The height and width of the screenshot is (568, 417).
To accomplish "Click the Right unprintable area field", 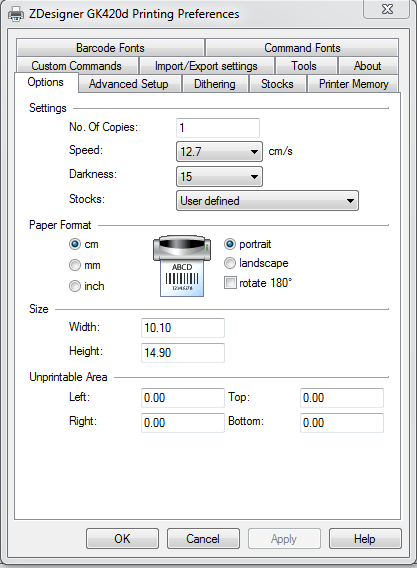I will click(183, 423).
